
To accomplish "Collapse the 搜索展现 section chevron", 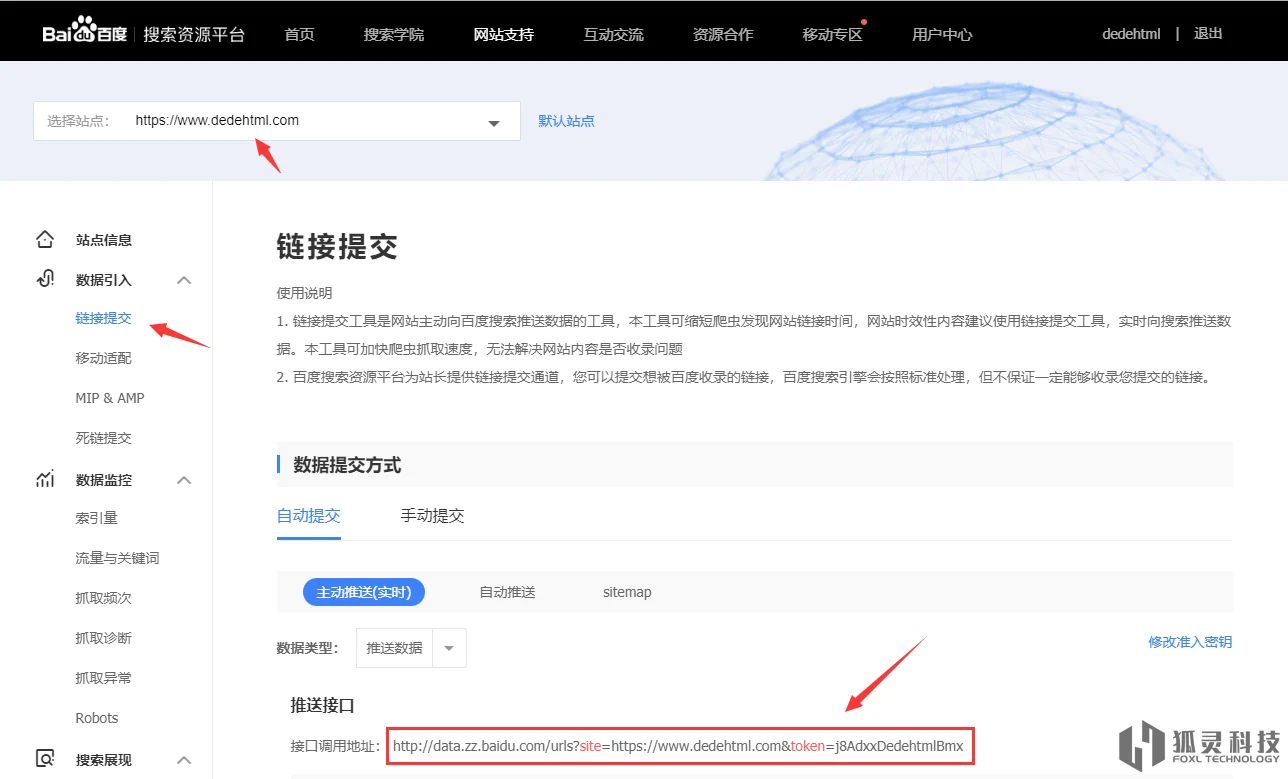I will pos(184,760).
